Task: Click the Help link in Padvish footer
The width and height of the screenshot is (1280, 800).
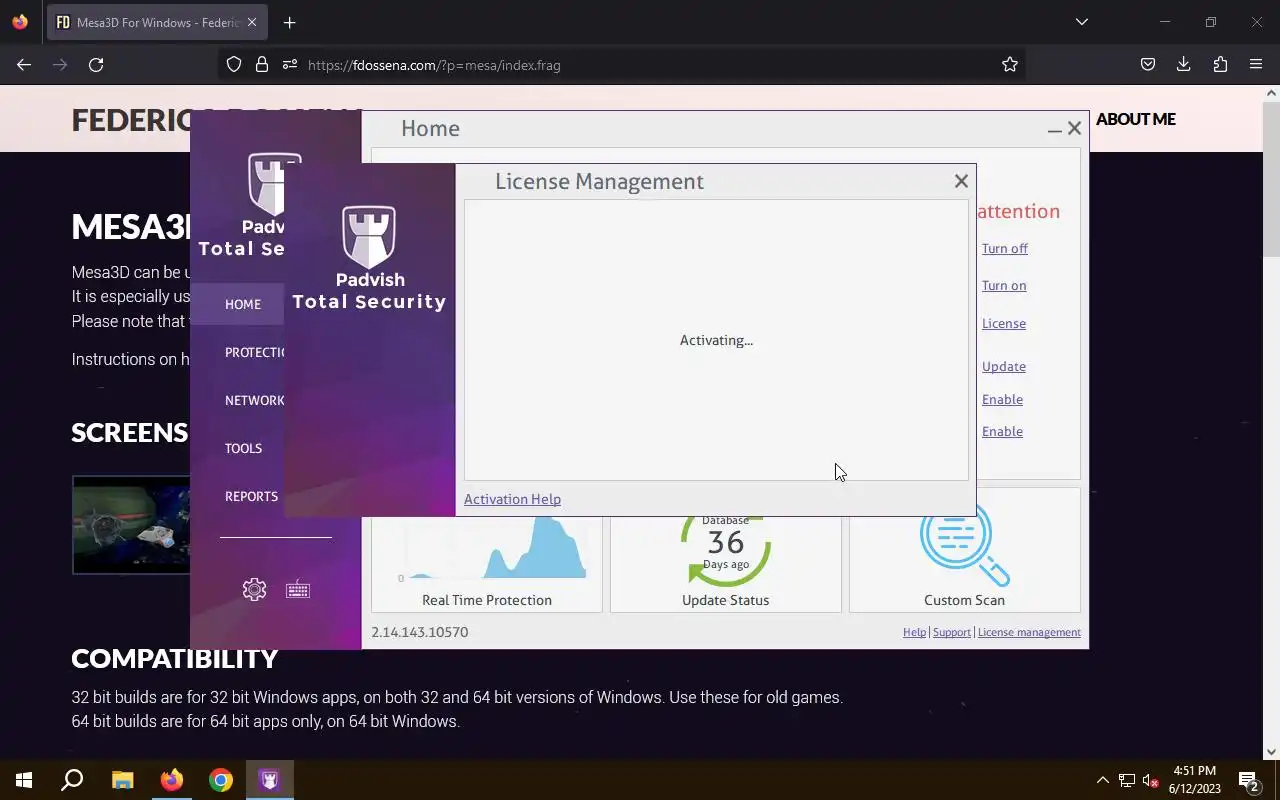Action: (914, 632)
